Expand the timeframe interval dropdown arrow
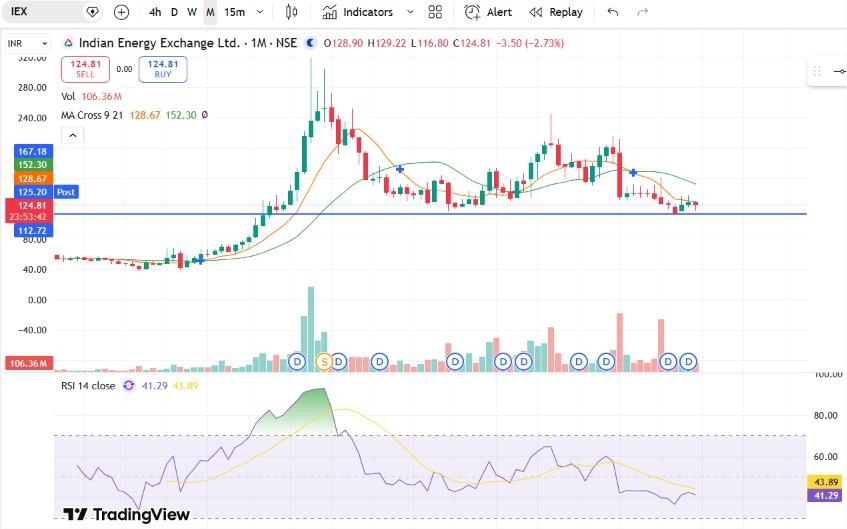 coord(260,12)
